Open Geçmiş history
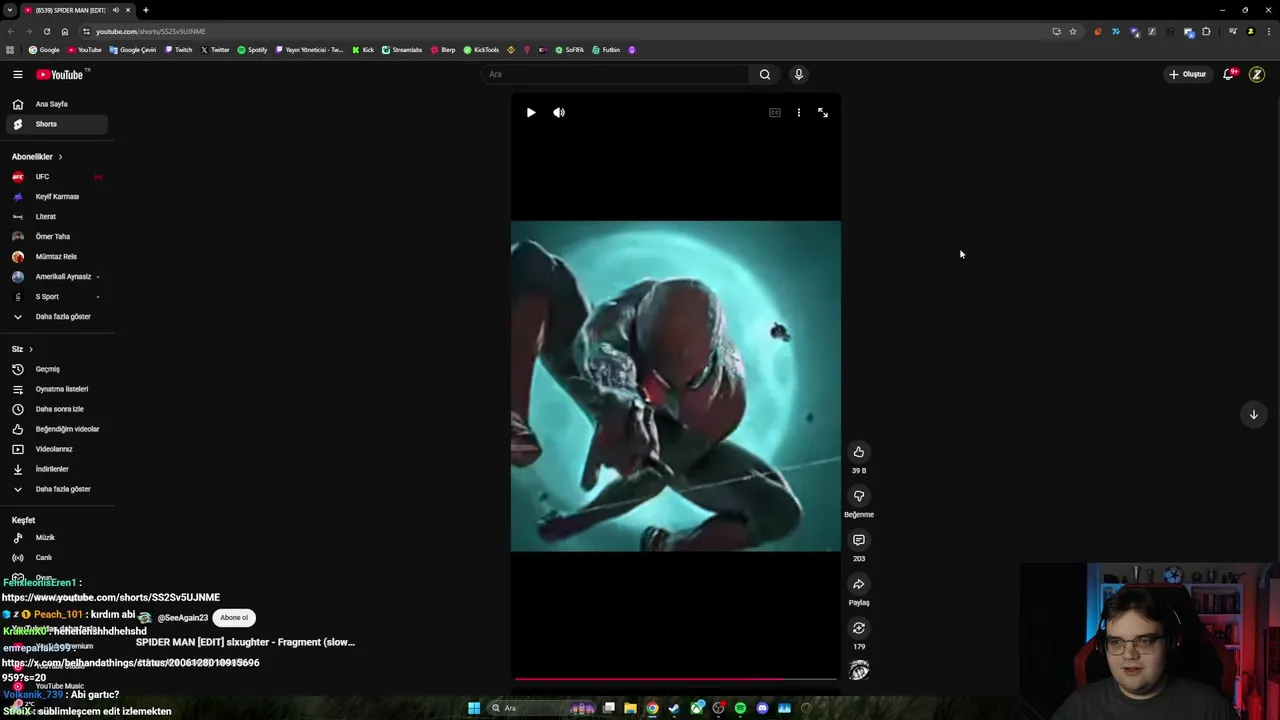The image size is (1280, 720). 57,369
